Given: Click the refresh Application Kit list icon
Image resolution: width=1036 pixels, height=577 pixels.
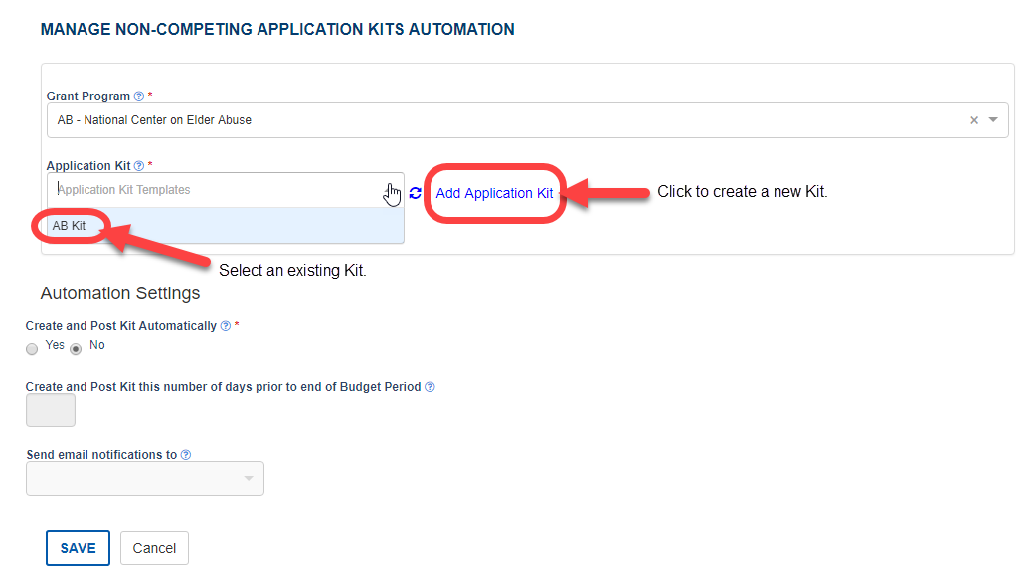Looking at the screenshot, I should pos(416,193).
